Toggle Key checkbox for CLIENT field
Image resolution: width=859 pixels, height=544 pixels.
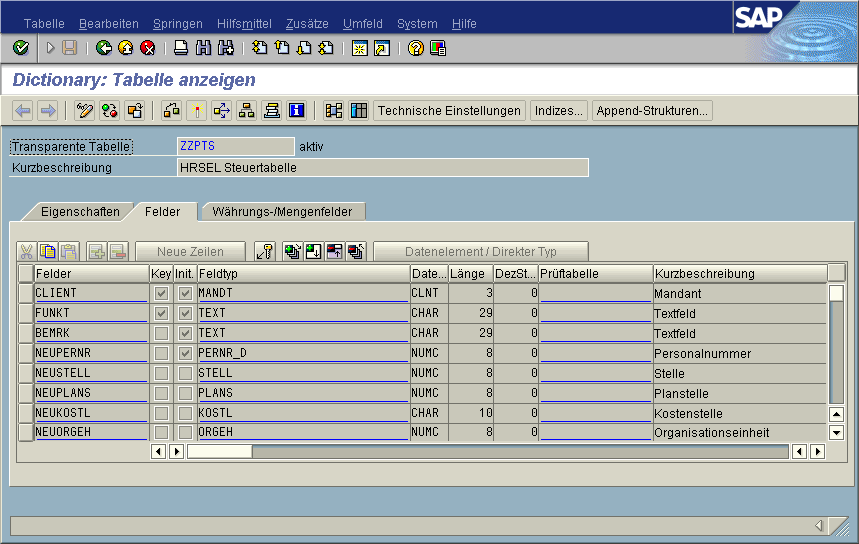[x=161, y=294]
